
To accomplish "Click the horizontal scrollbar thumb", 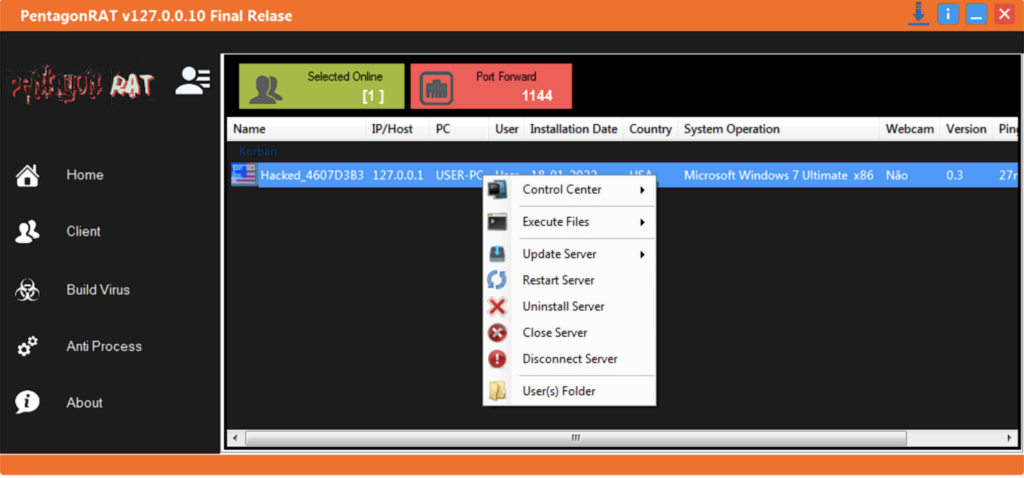I will tap(575, 438).
